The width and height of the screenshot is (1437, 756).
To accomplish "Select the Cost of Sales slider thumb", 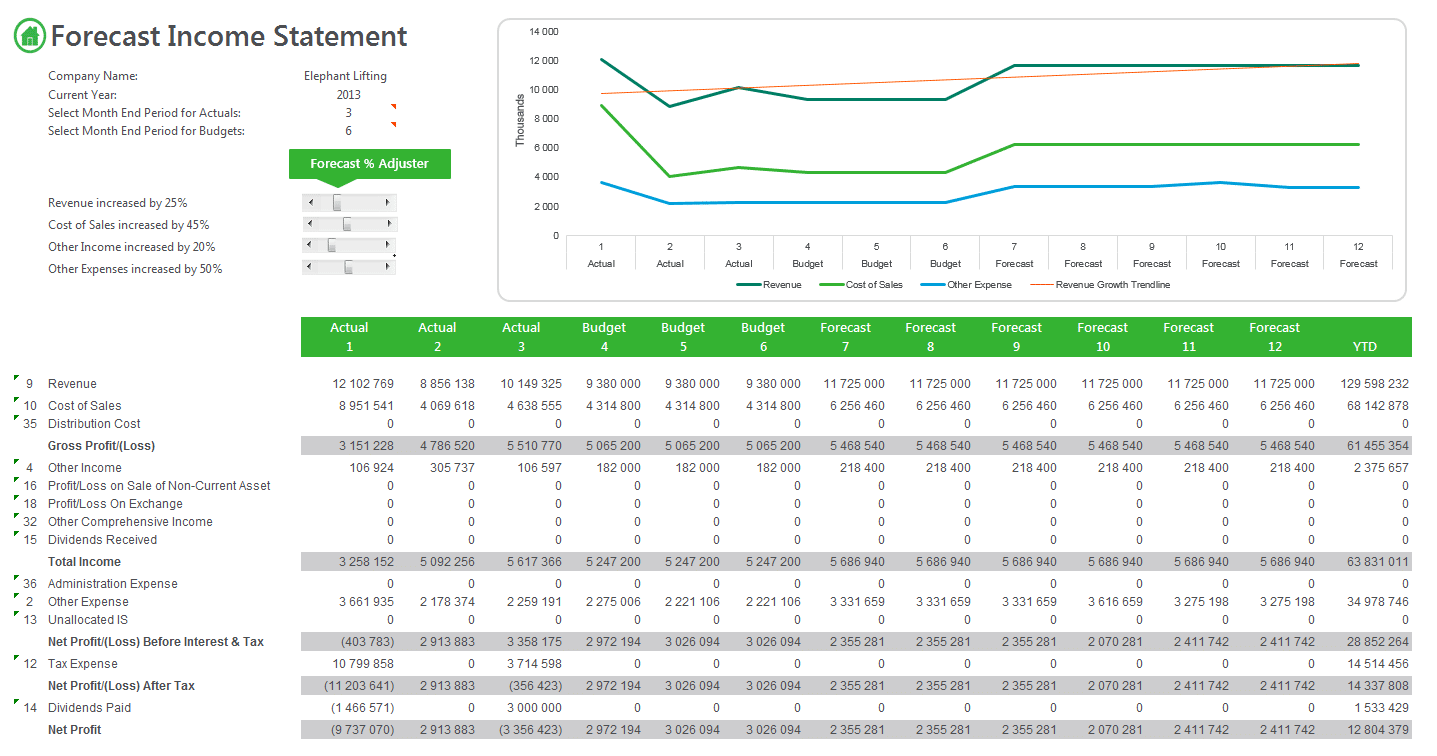I will pyautogui.click(x=347, y=225).
